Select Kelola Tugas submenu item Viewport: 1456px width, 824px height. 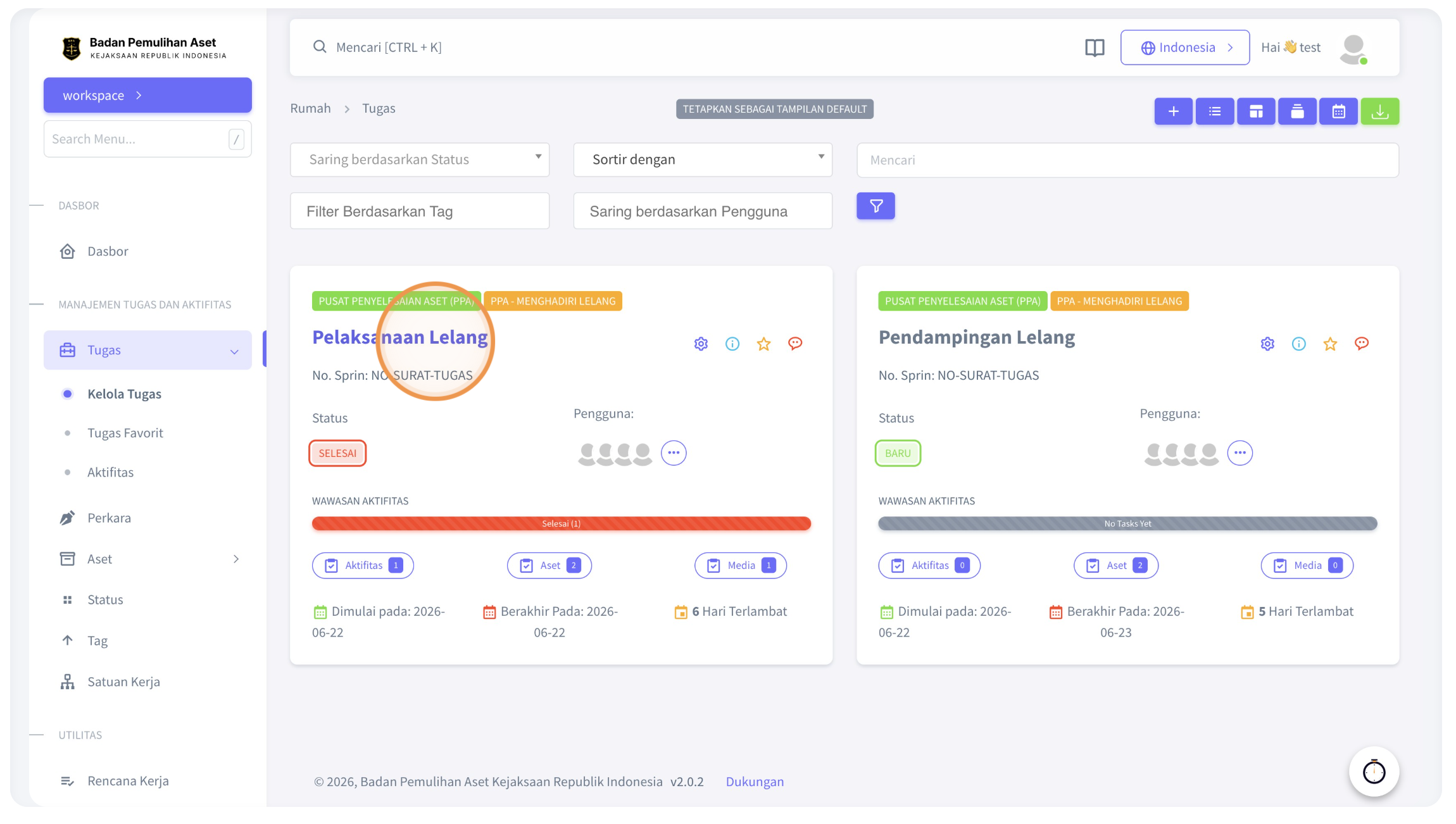click(x=124, y=394)
